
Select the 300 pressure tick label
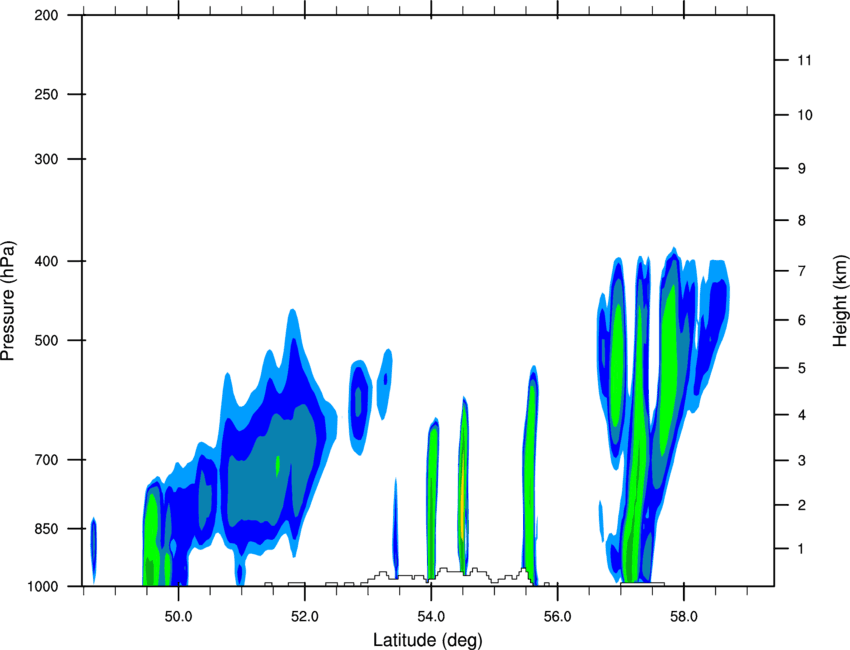point(47,159)
